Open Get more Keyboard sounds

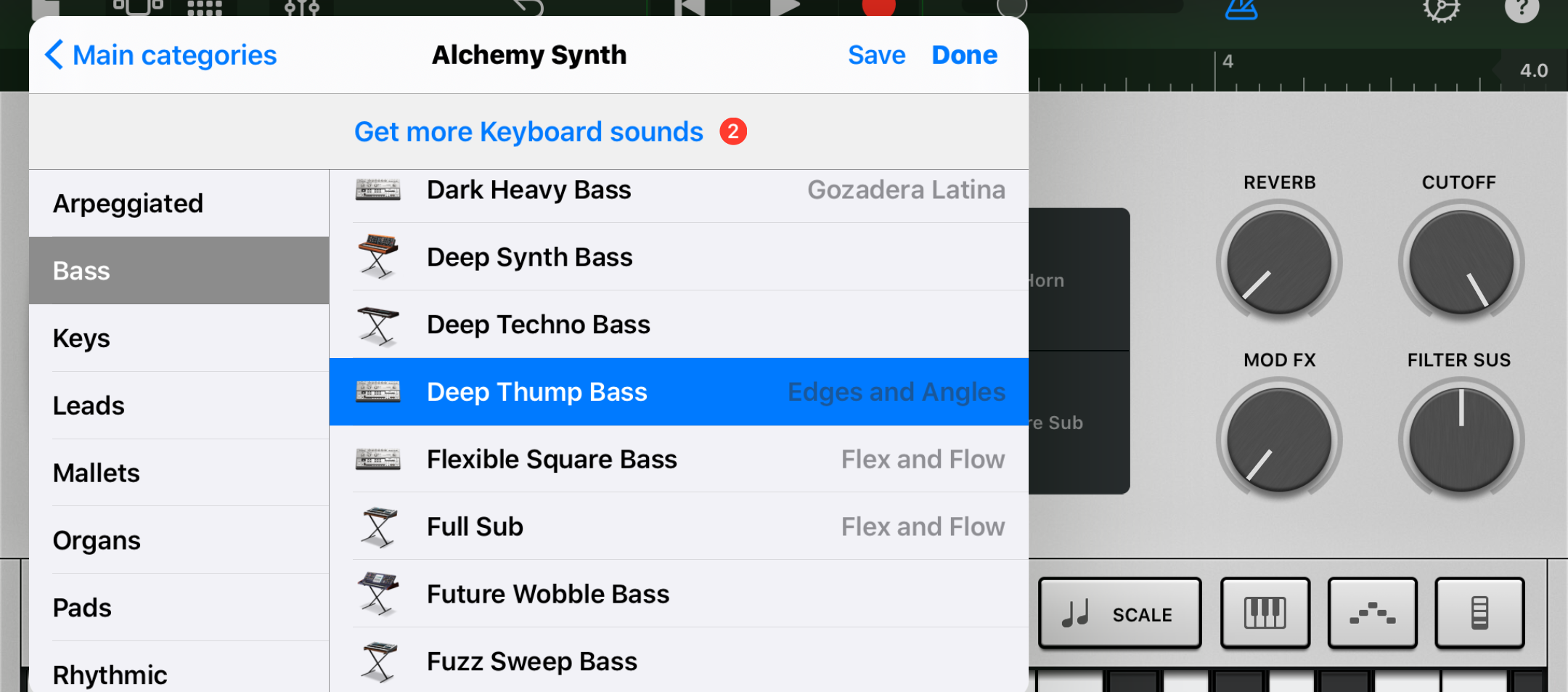point(528,131)
